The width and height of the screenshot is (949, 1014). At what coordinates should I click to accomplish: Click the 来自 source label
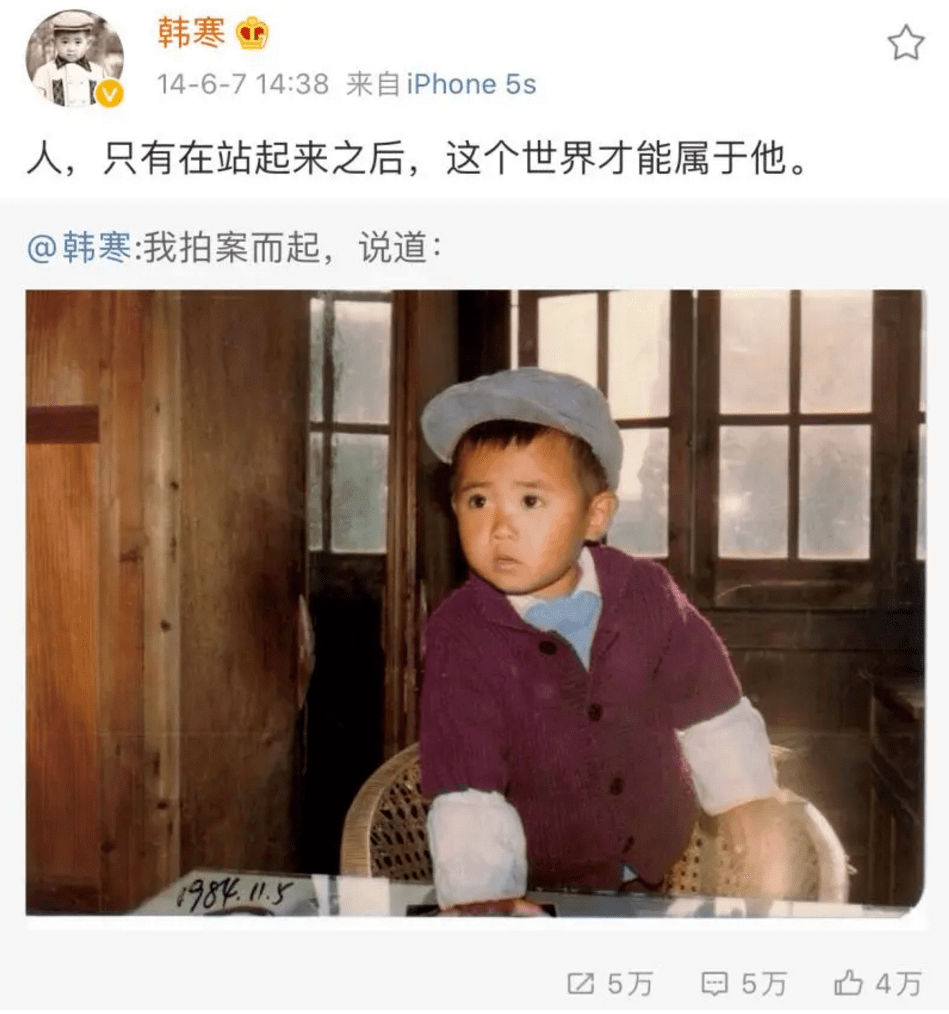click(x=373, y=84)
